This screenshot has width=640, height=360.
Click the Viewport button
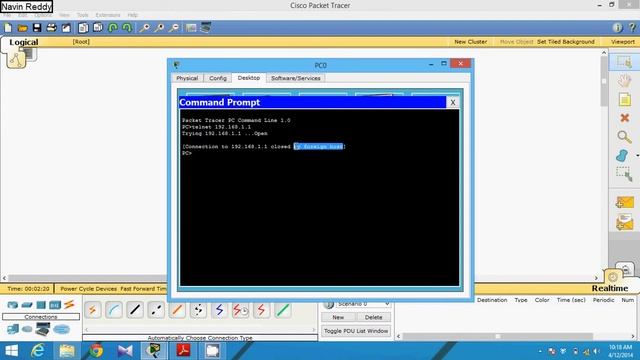coord(623,42)
